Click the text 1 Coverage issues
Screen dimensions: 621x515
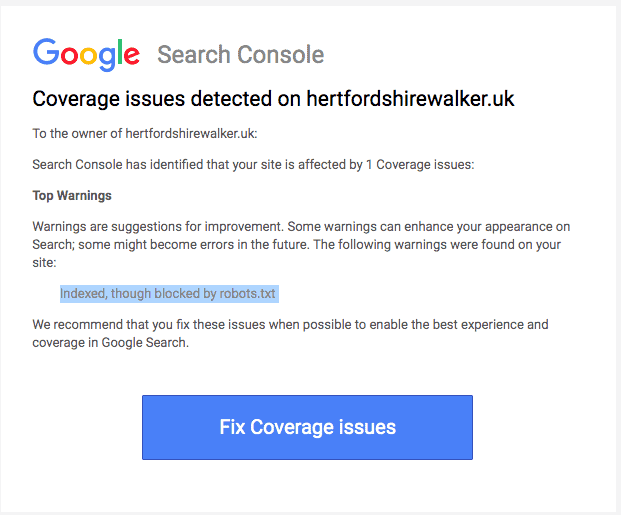[425, 164]
